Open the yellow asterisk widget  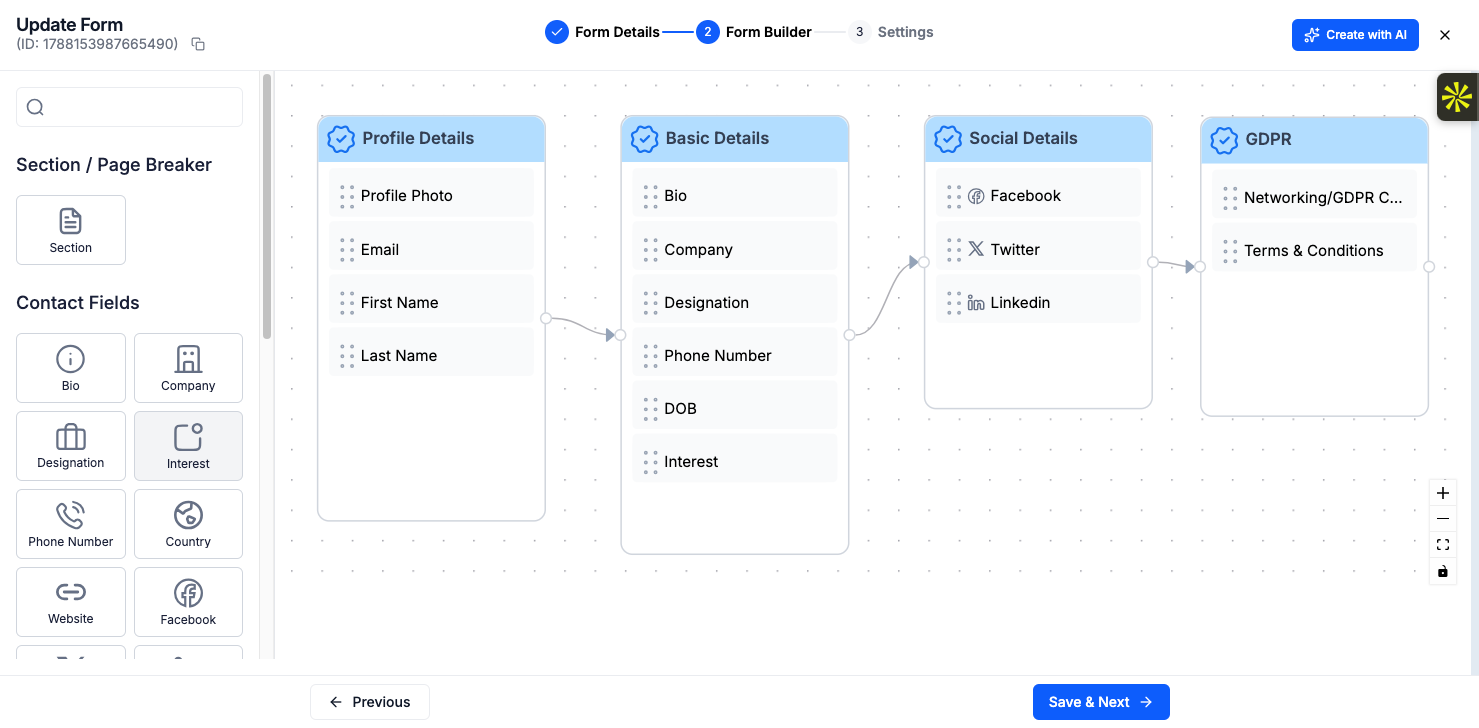[1457, 97]
